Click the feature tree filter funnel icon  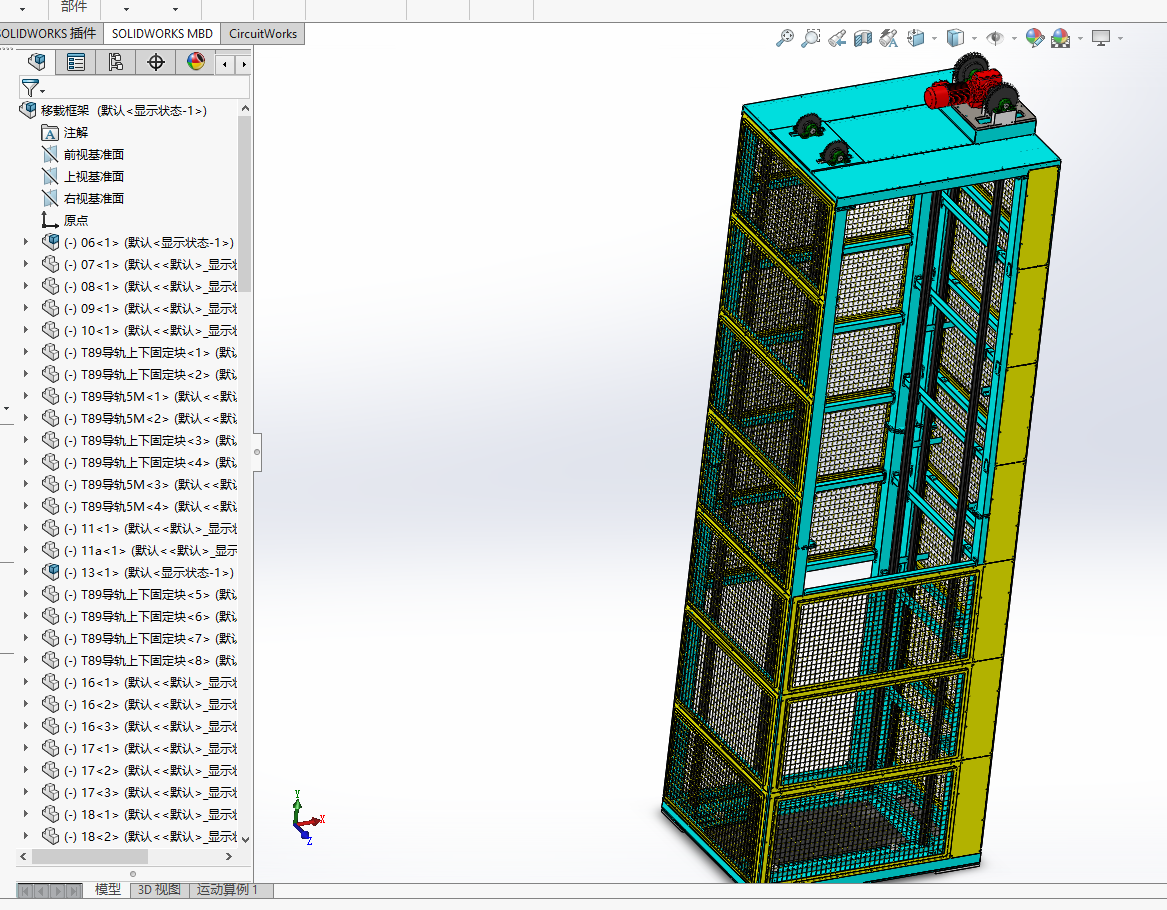tap(31, 88)
